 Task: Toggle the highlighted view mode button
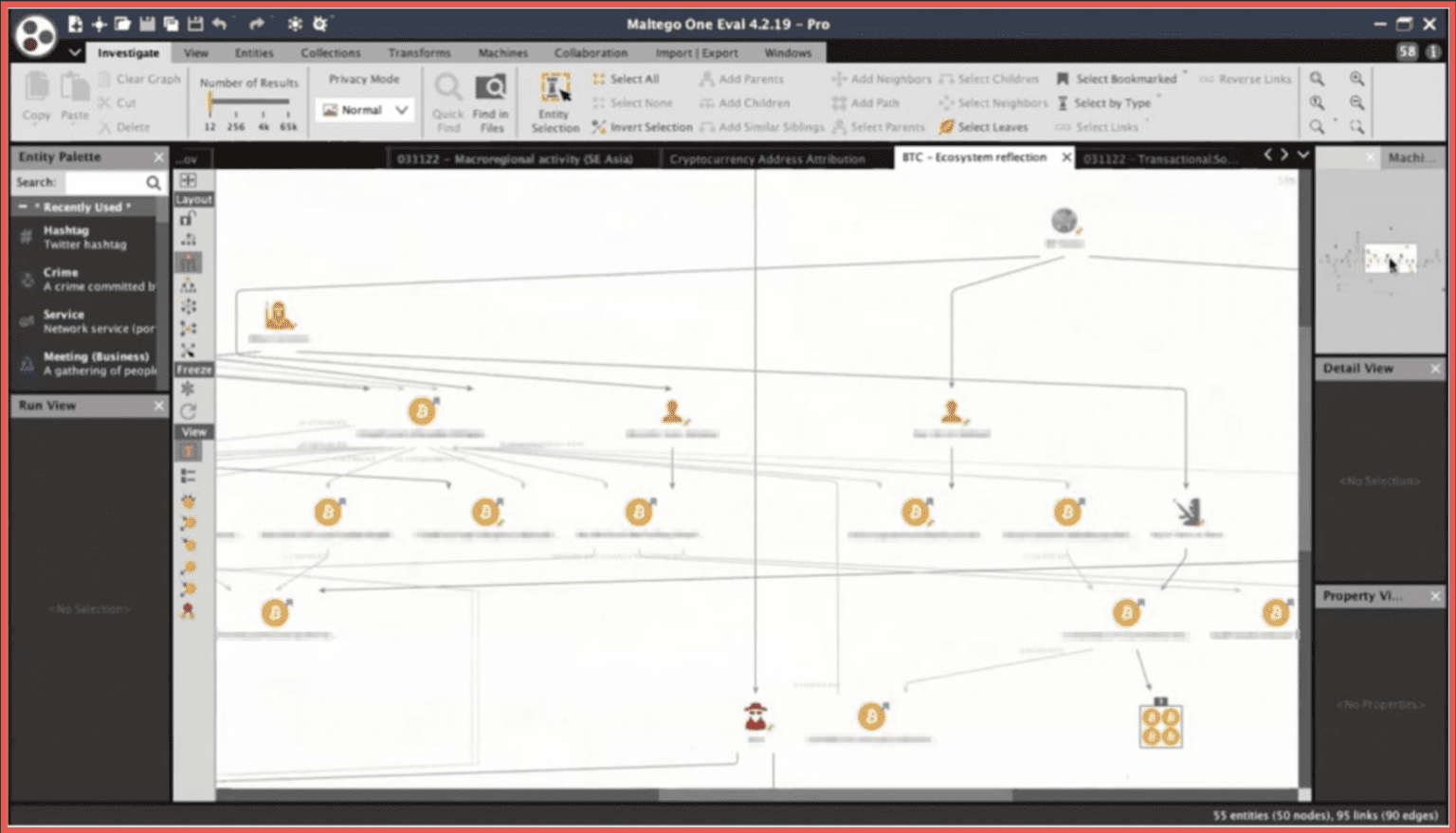188,452
